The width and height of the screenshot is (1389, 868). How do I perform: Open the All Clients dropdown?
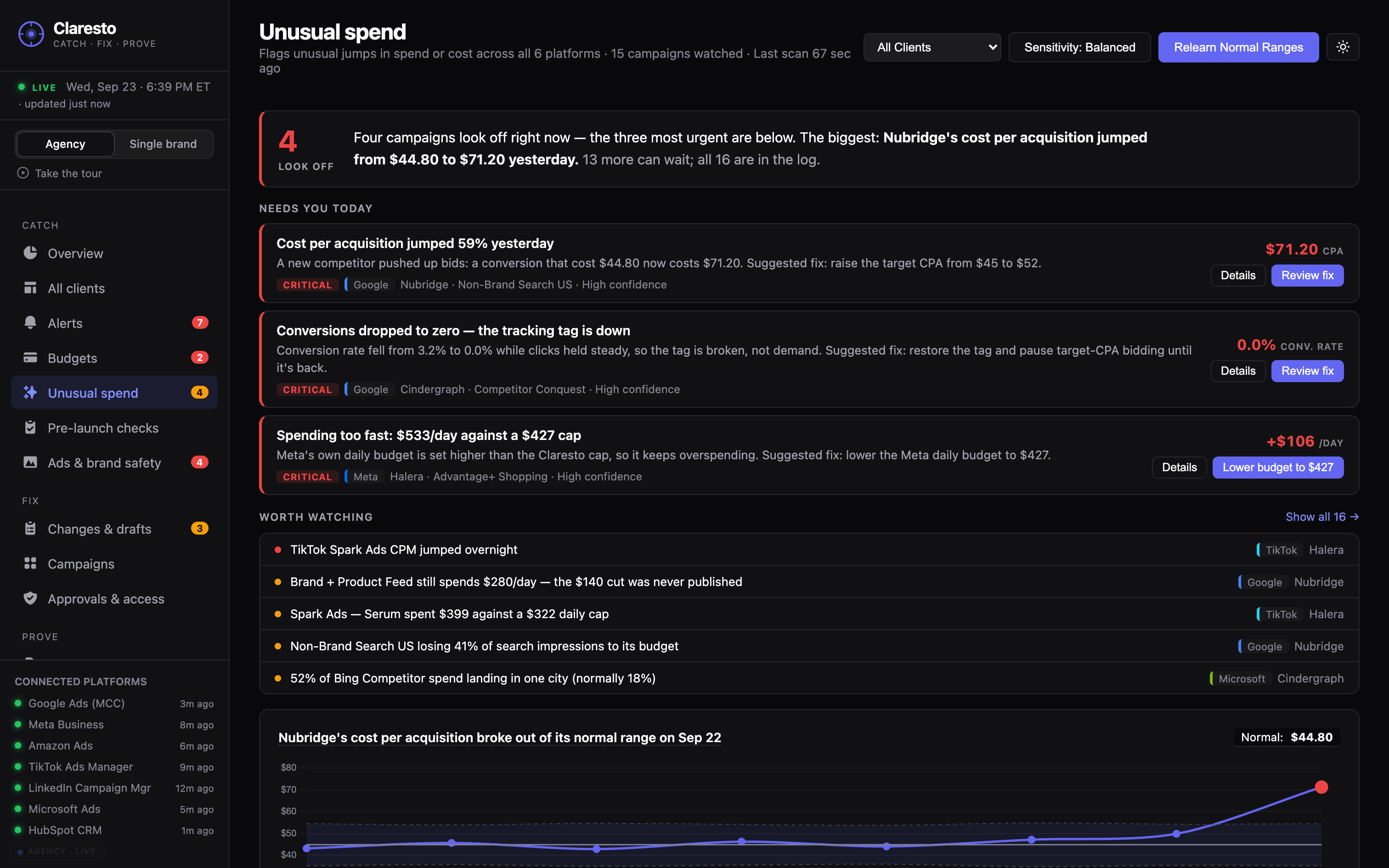(932, 47)
